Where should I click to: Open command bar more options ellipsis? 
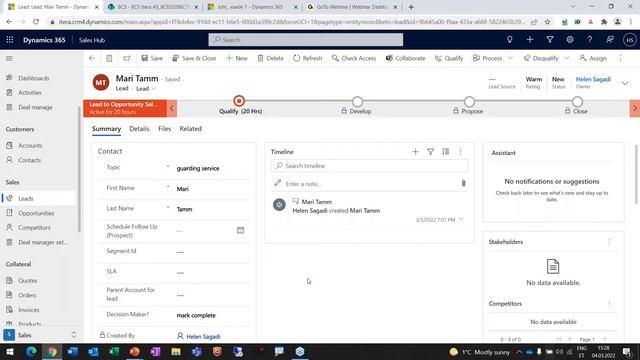(620, 58)
